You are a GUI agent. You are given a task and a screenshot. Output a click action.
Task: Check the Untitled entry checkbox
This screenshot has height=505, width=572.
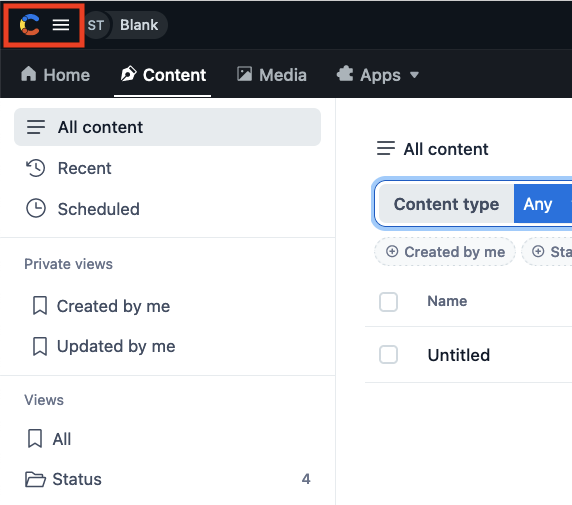388,354
